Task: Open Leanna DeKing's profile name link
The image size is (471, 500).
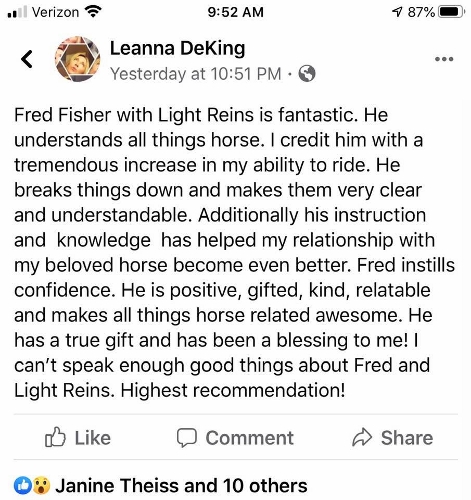Action: tap(177, 49)
